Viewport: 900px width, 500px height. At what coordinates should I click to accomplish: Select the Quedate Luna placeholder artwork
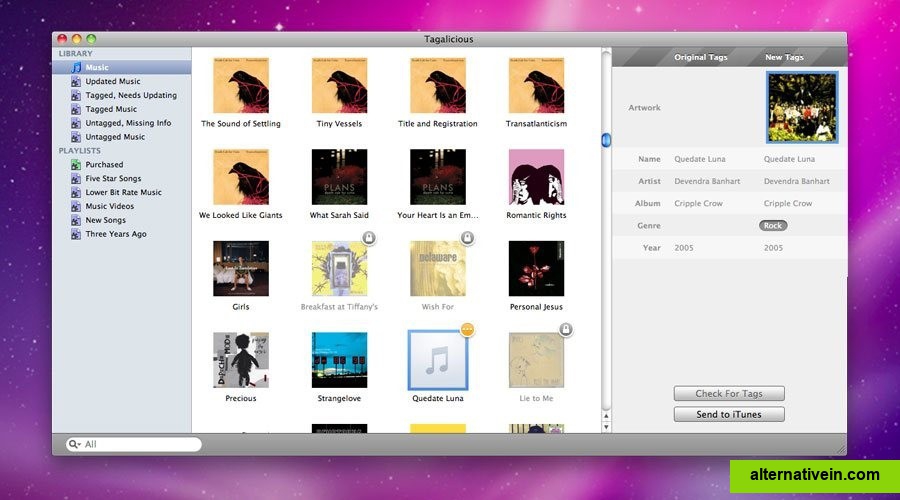click(438, 360)
